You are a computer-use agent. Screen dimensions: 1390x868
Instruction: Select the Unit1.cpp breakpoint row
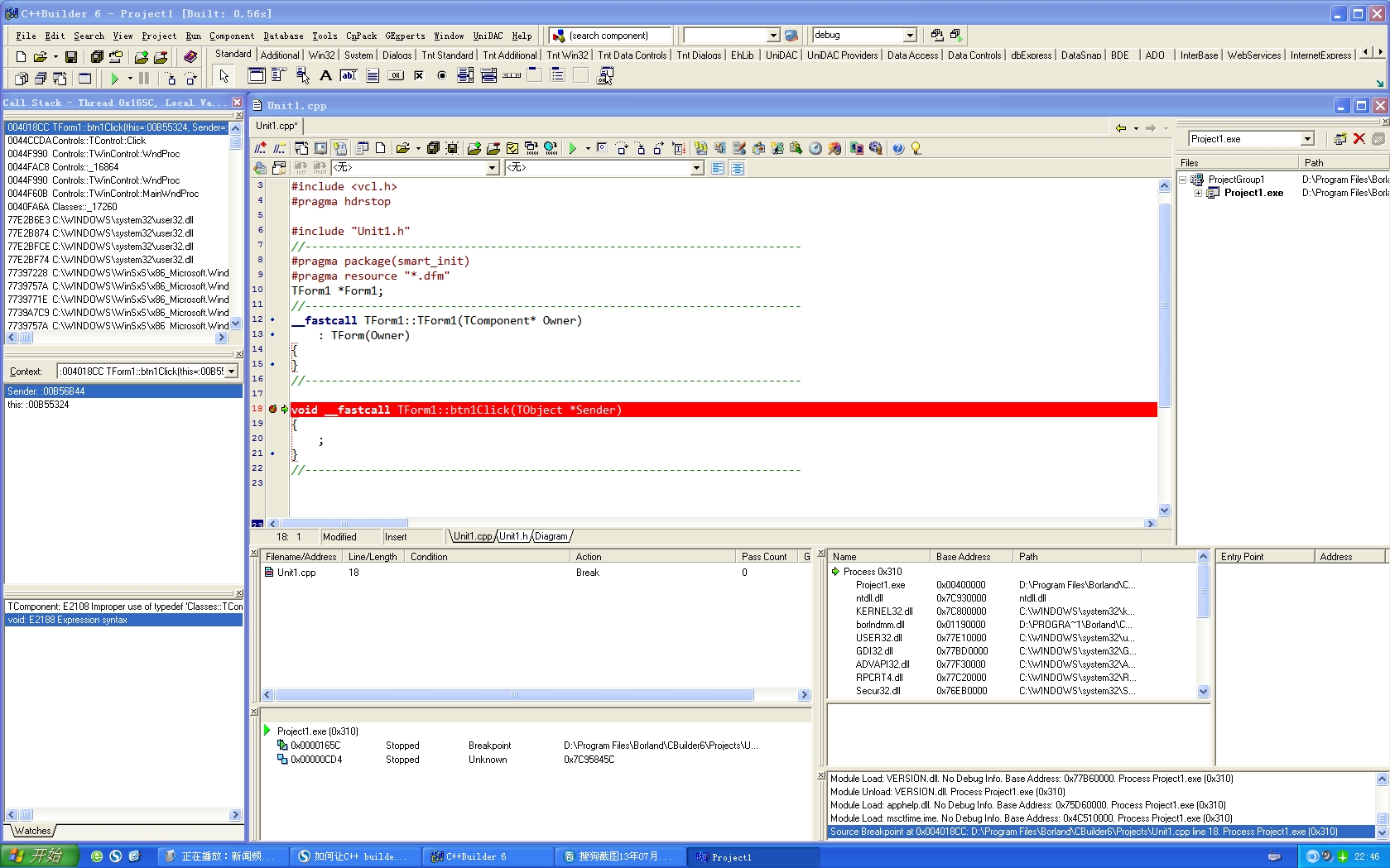pyautogui.click(x=535, y=573)
